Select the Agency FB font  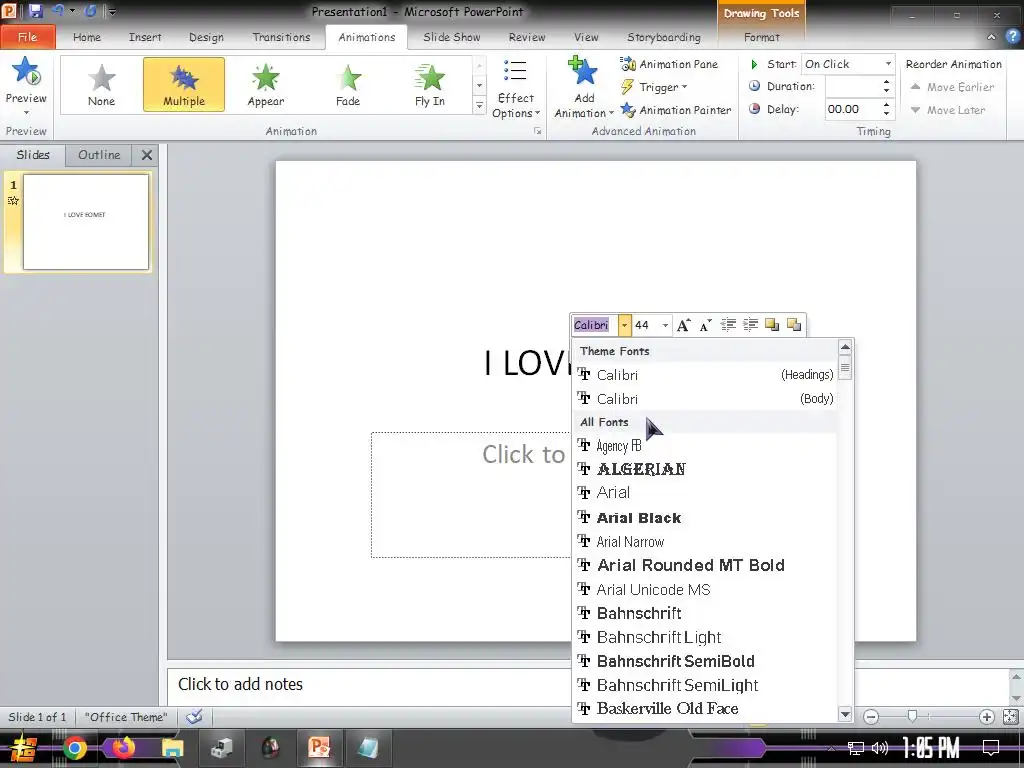pyautogui.click(x=705, y=446)
